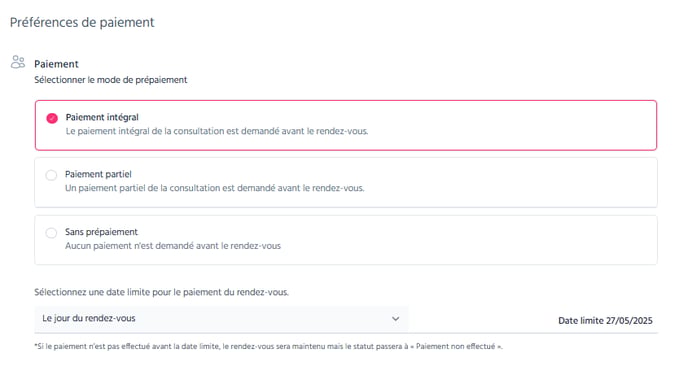Click the Paiement non effectué footnote
Viewport: 688px width, 375px height.
click(269, 346)
